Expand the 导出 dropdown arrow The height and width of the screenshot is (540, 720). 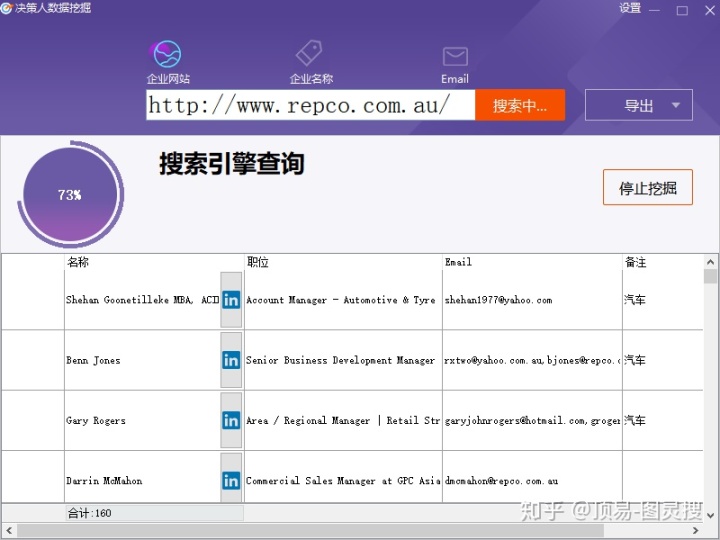(675, 105)
